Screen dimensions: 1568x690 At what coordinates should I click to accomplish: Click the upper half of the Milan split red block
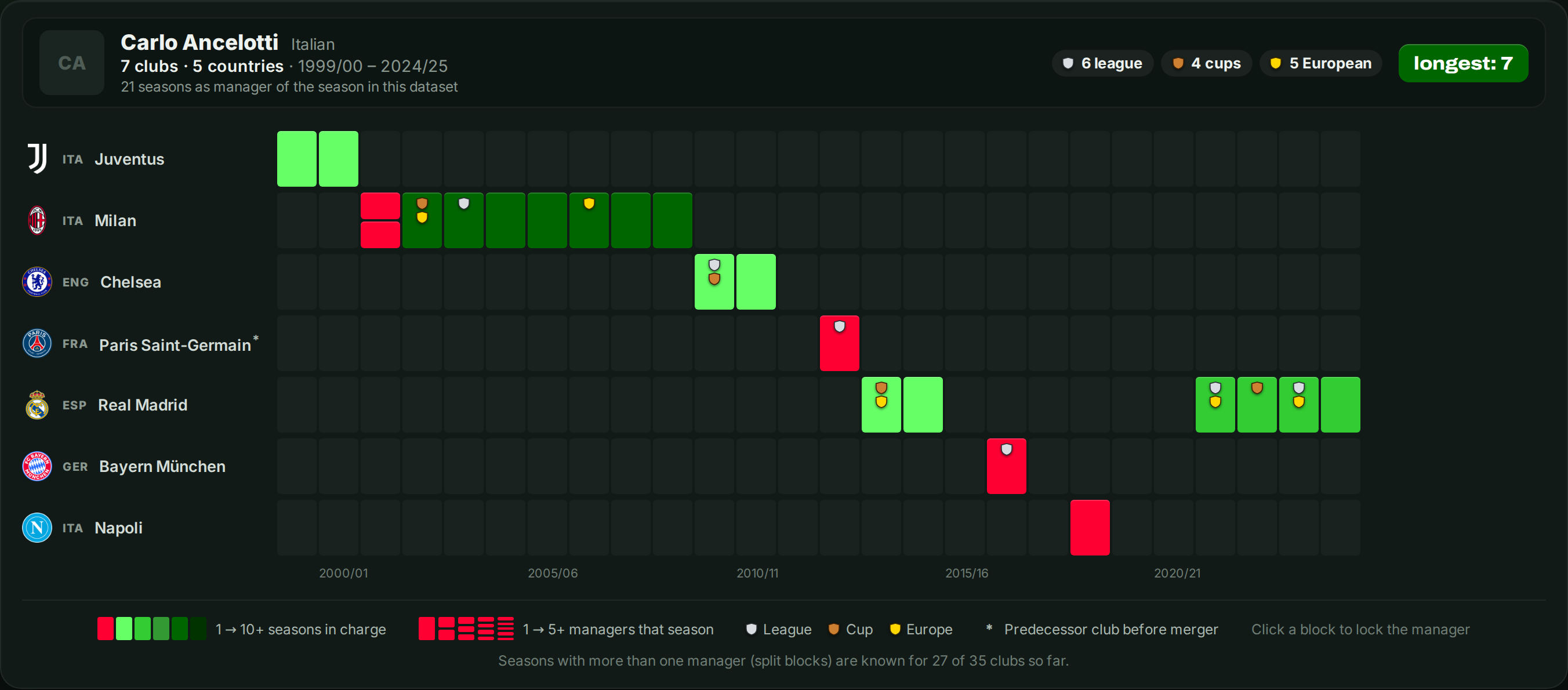[x=380, y=206]
